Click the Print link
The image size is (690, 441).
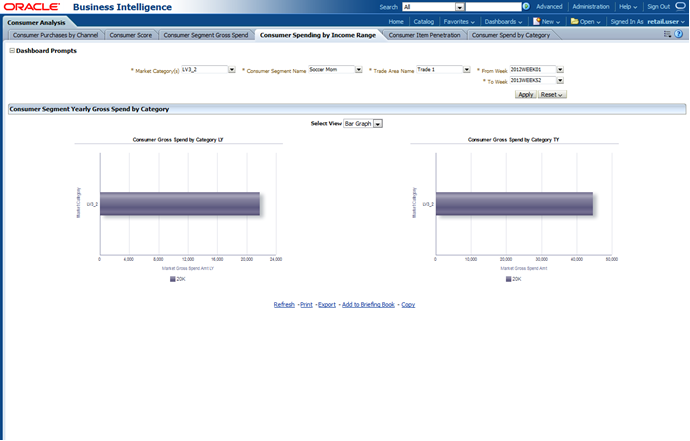[306, 305]
